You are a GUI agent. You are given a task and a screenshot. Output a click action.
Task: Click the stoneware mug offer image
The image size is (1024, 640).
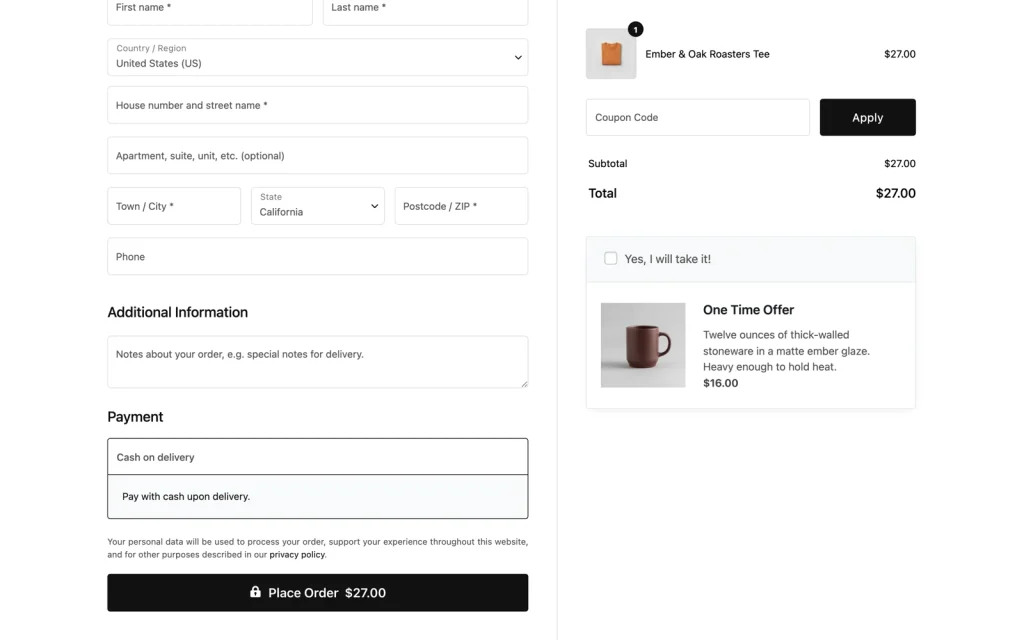tap(643, 345)
